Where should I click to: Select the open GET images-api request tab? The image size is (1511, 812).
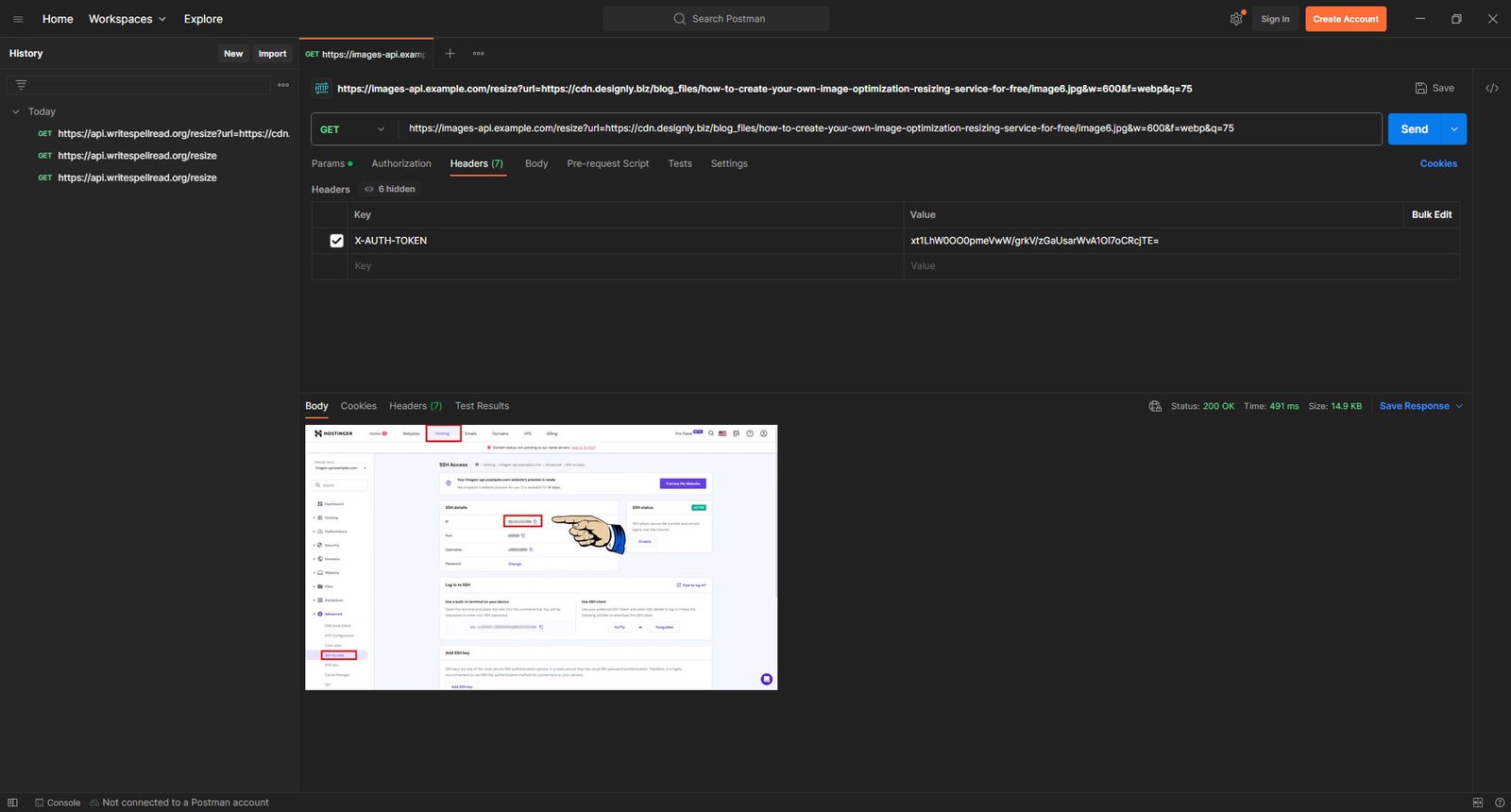(365, 54)
